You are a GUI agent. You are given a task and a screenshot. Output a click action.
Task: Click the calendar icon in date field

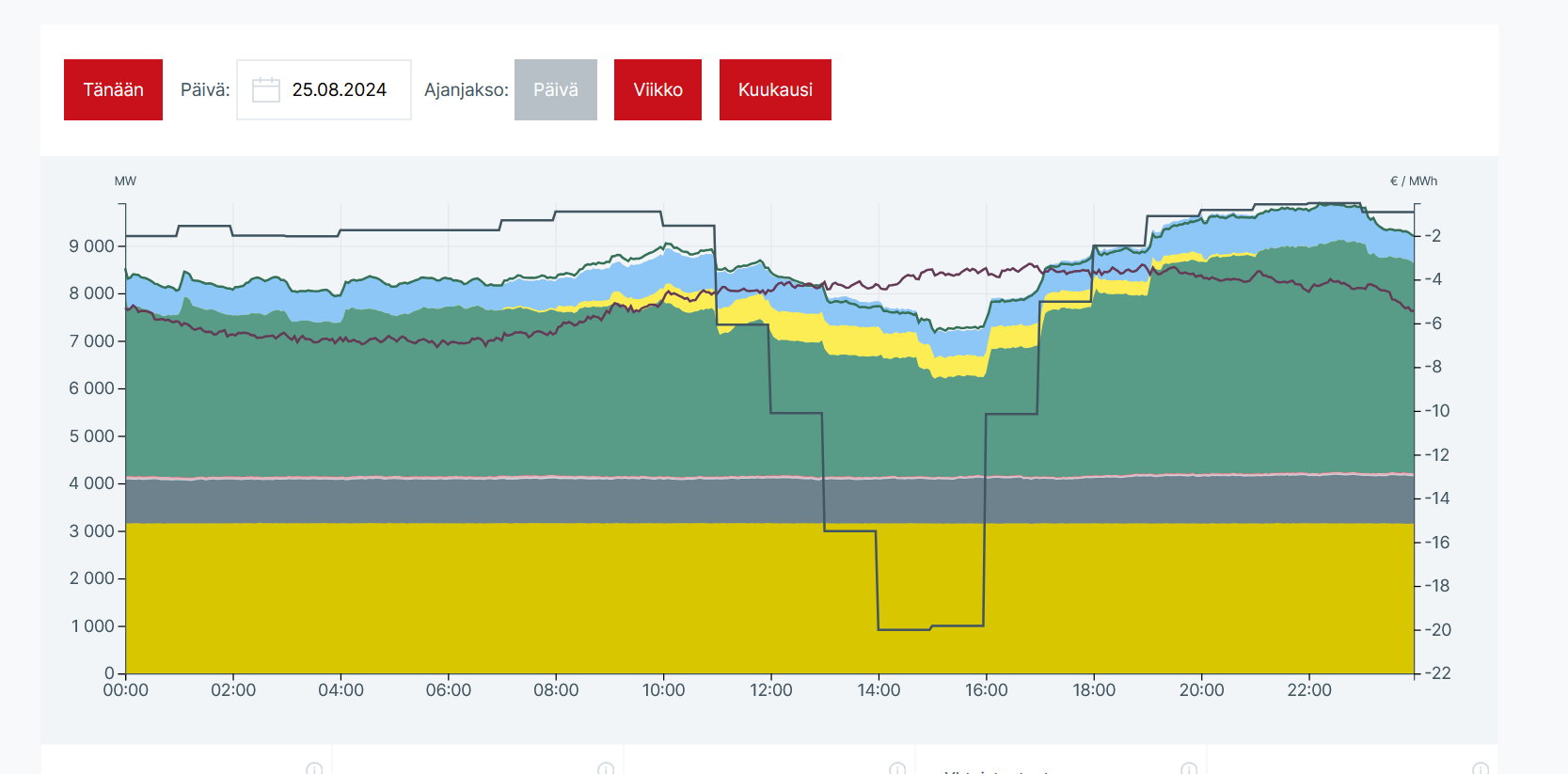coord(266,90)
